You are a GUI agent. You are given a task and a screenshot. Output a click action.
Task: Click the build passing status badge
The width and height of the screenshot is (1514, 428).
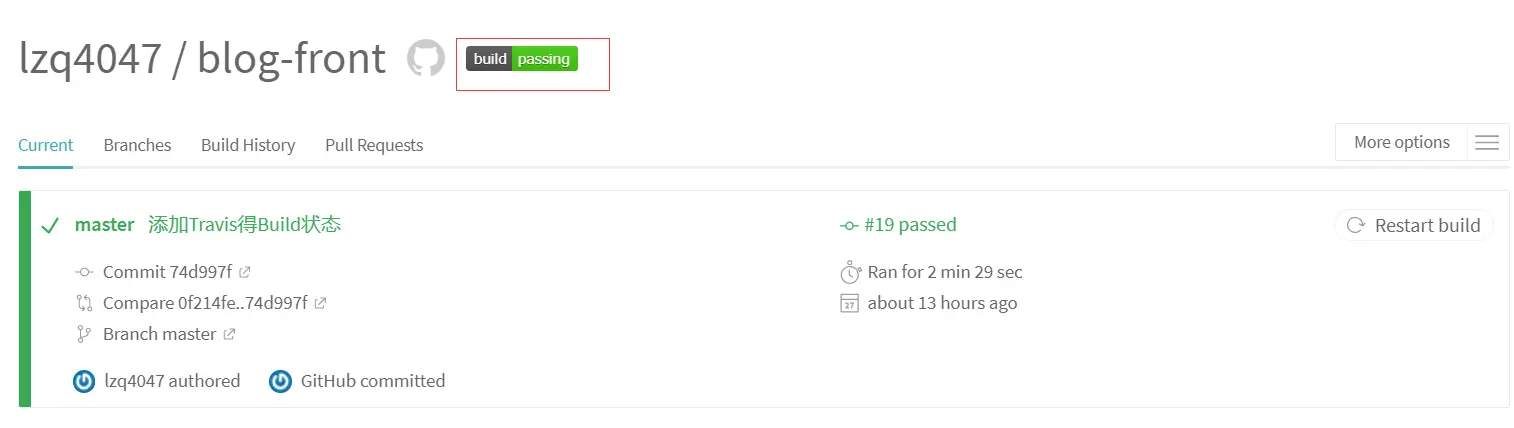click(x=522, y=59)
